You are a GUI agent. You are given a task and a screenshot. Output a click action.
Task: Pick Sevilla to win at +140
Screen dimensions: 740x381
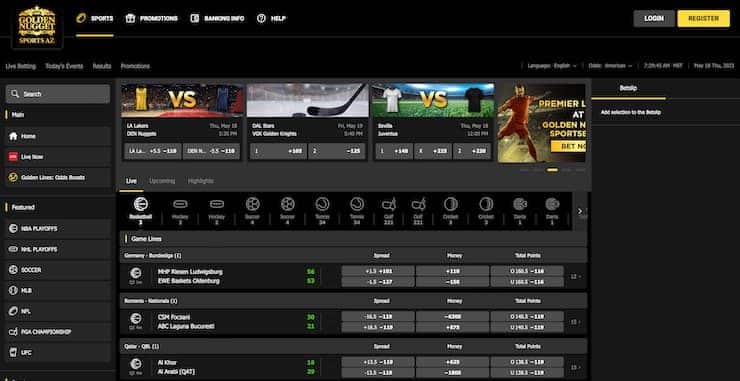394,152
